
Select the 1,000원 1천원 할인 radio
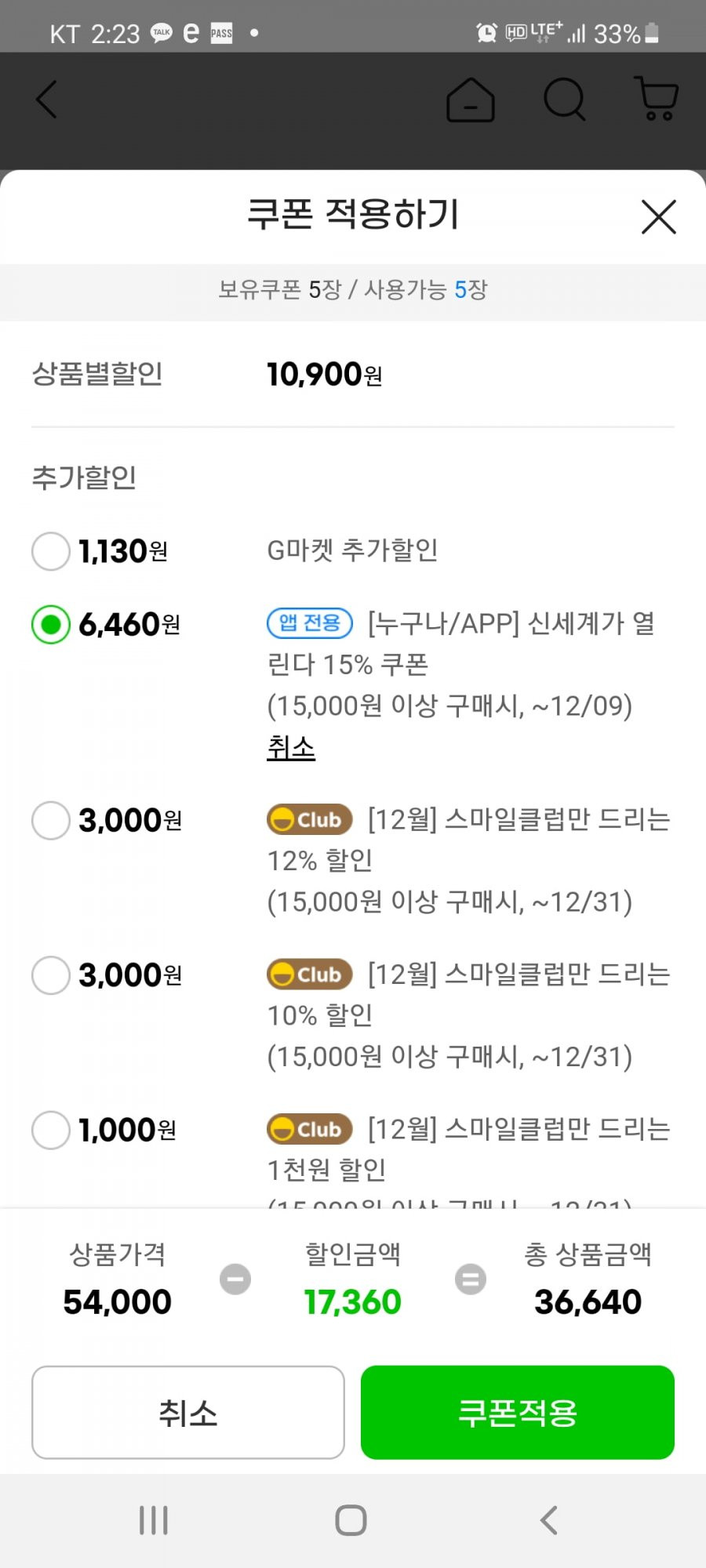(51, 1130)
